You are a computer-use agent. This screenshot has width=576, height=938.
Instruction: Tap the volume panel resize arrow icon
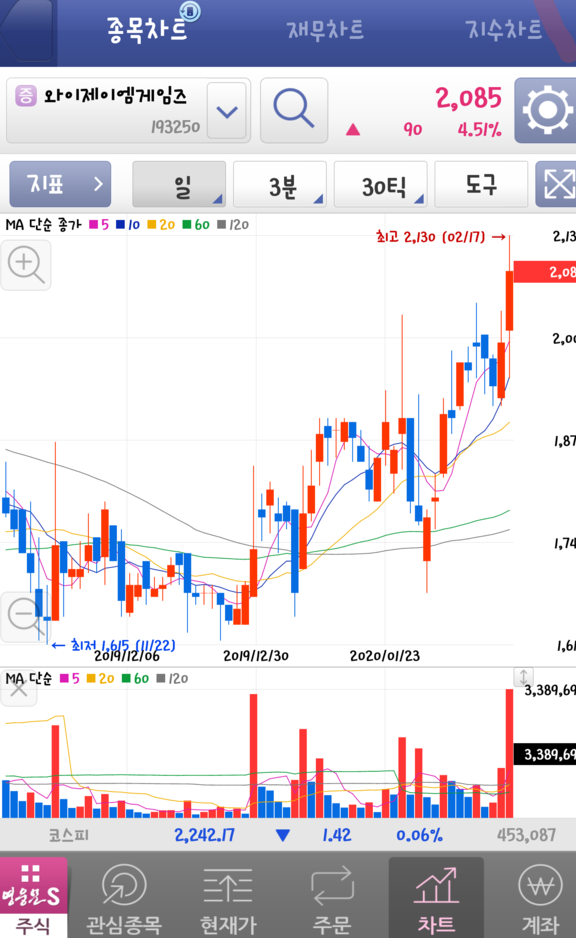[523, 677]
